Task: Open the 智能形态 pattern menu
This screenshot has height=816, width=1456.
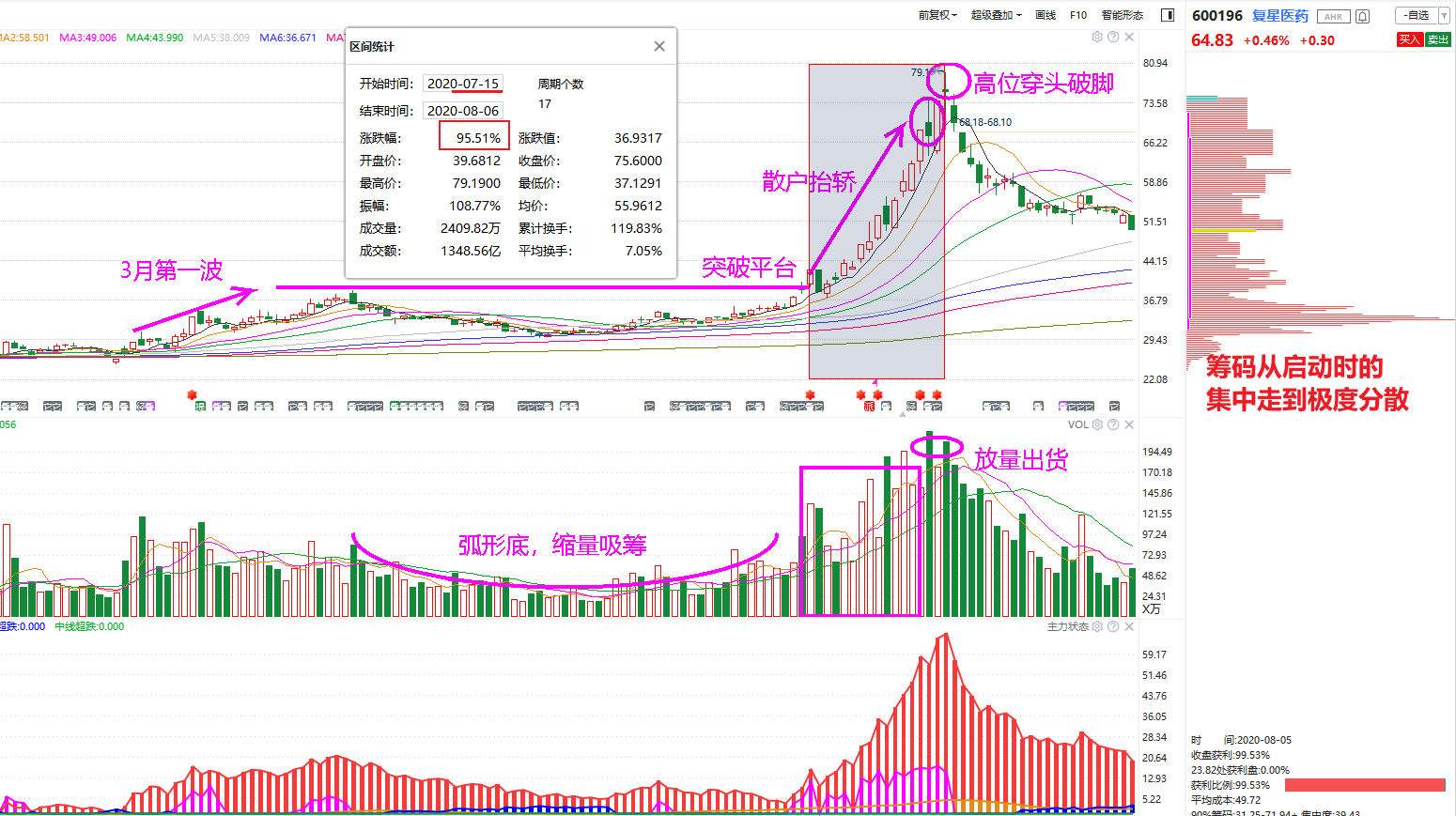Action: point(1123,15)
